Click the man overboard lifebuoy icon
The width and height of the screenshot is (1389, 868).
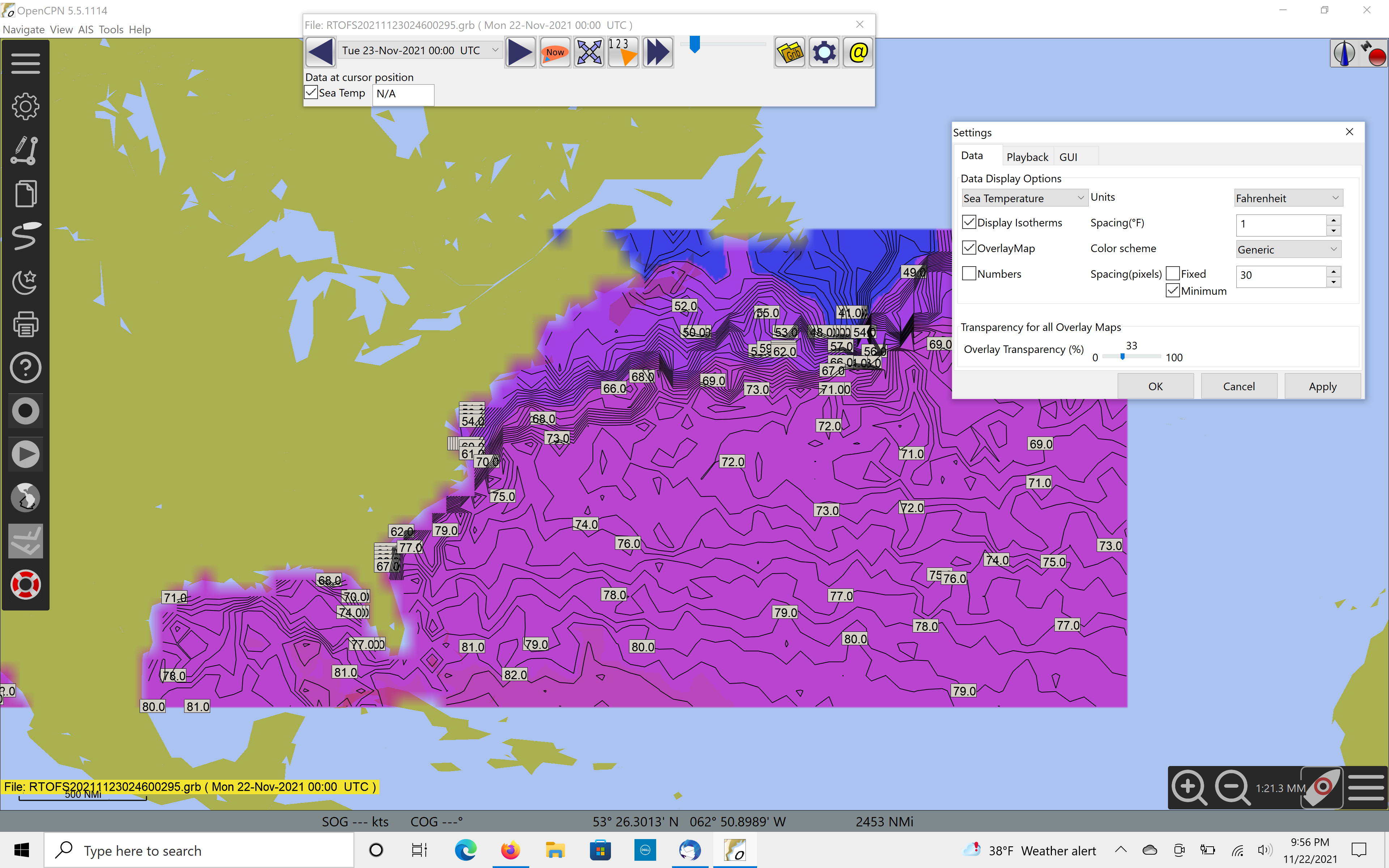click(25, 584)
